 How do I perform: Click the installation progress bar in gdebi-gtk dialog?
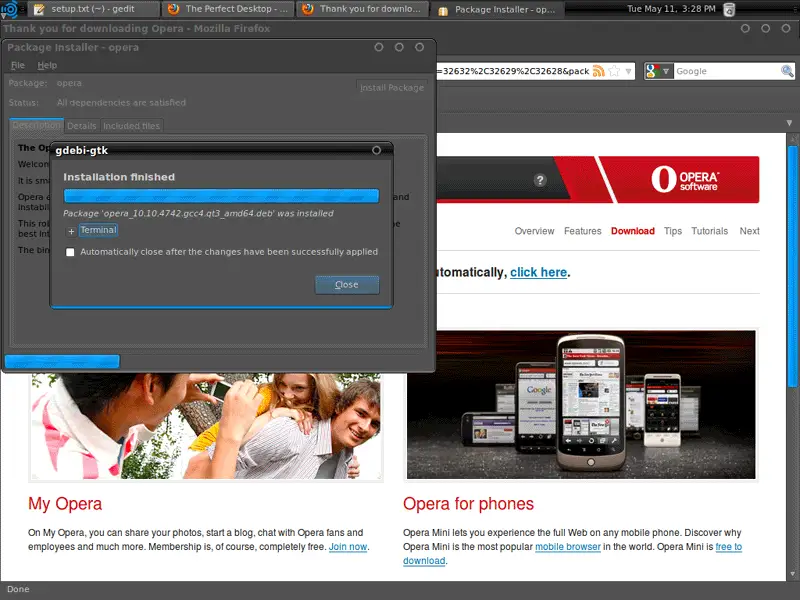tap(221, 196)
